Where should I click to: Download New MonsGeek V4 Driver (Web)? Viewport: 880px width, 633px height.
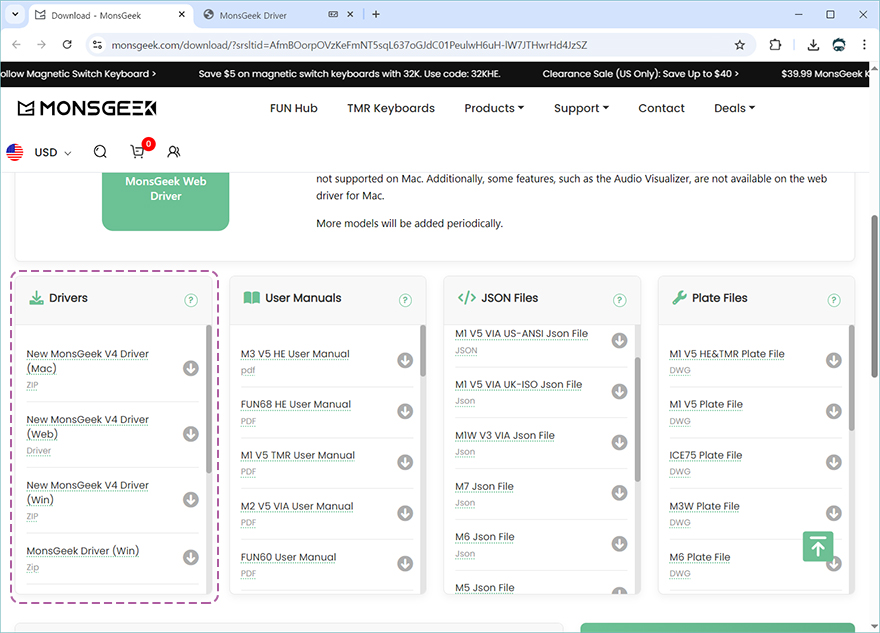[x=191, y=434]
